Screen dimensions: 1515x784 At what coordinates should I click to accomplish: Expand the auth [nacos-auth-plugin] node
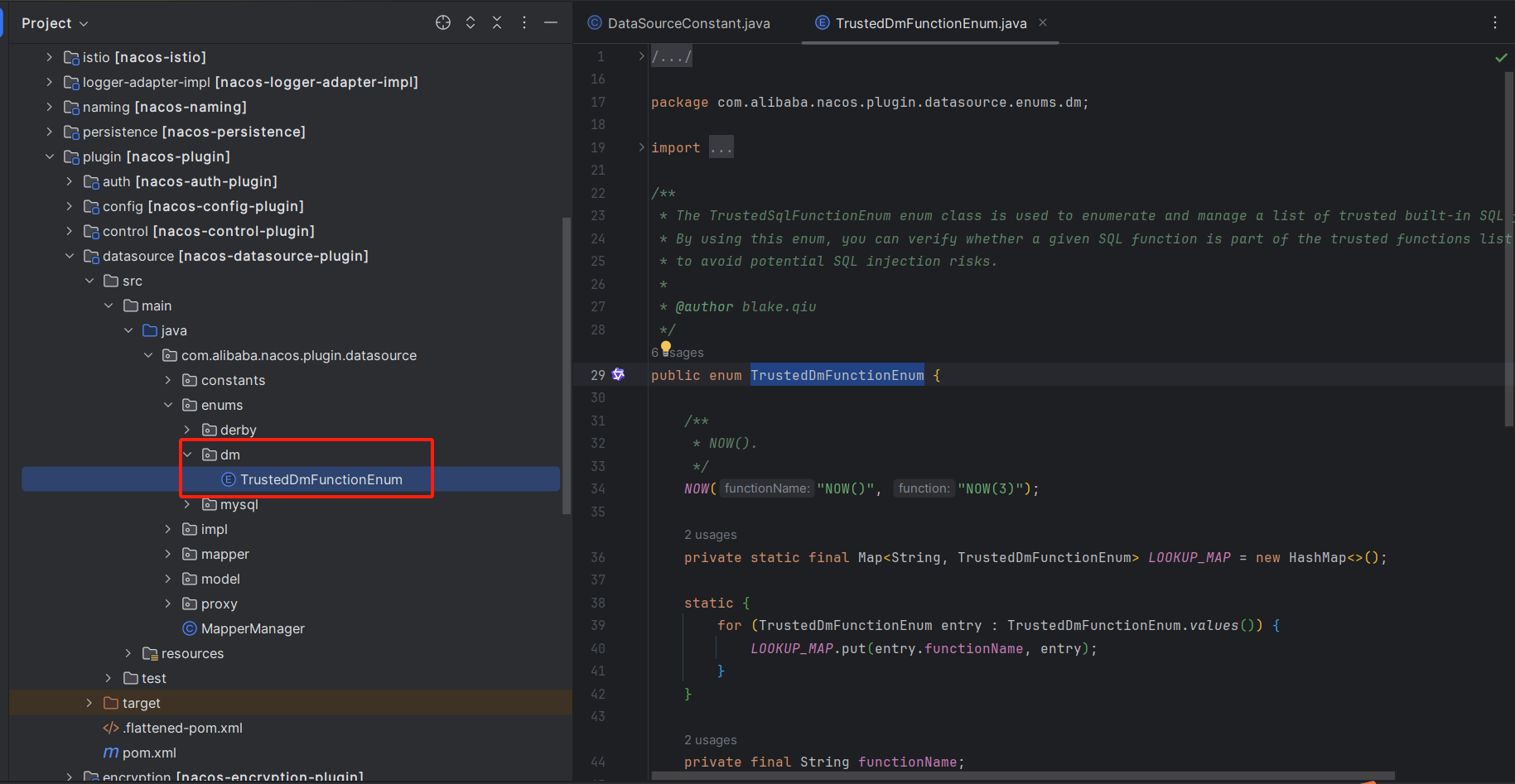pos(70,181)
